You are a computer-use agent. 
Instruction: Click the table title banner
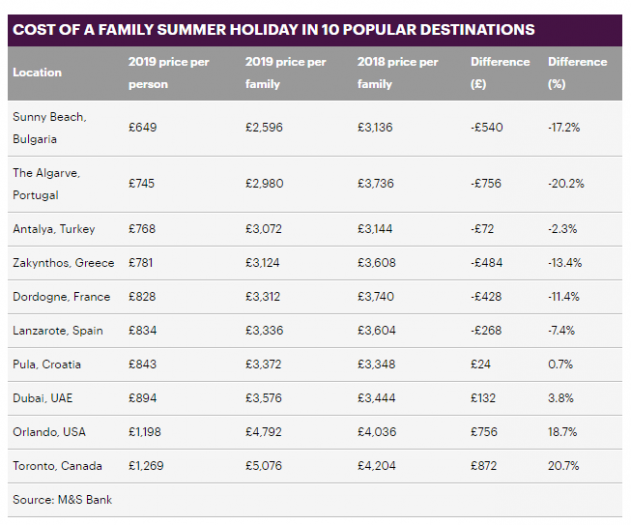tap(273, 29)
